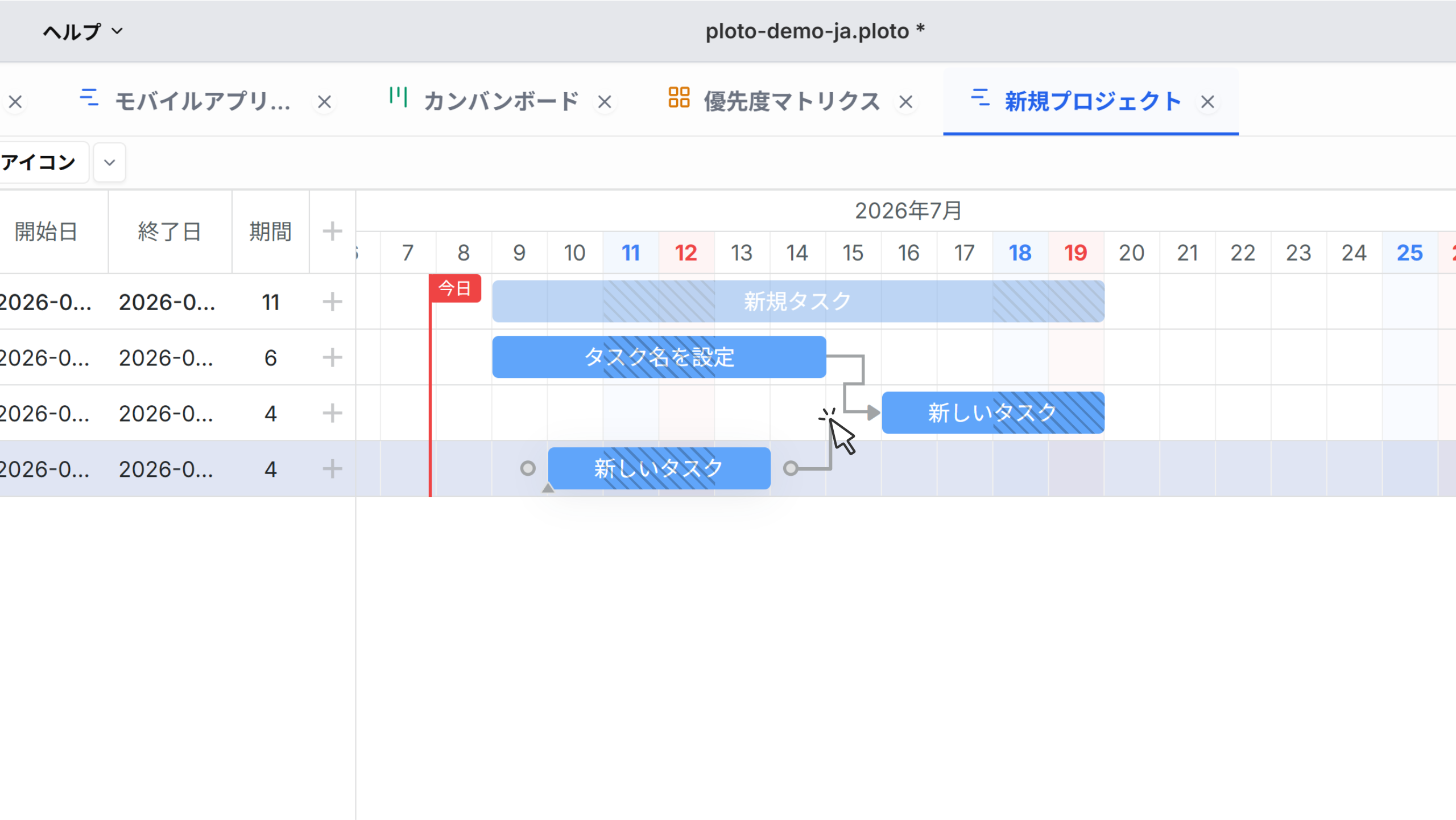1456x820 pixels.
Task: Click the 終了日 column header
Action: point(169,232)
